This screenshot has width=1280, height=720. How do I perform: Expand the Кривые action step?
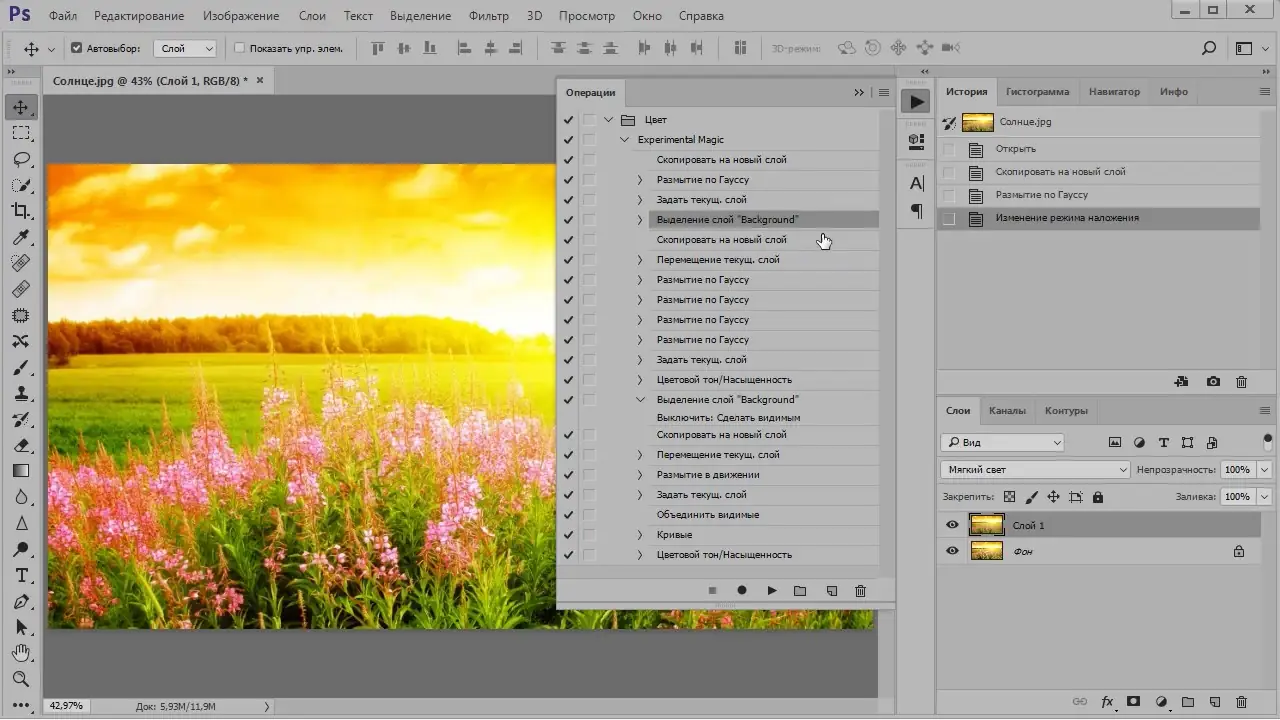pos(640,535)
